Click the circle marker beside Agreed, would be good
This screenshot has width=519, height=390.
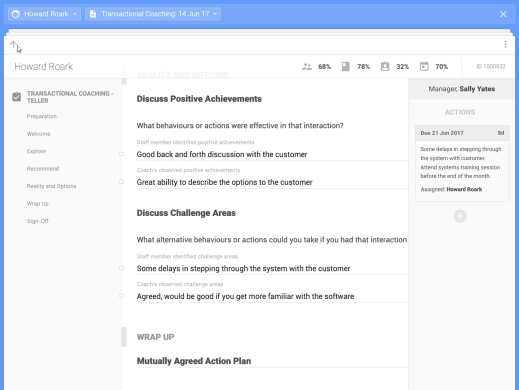click(x=121, y=296)
